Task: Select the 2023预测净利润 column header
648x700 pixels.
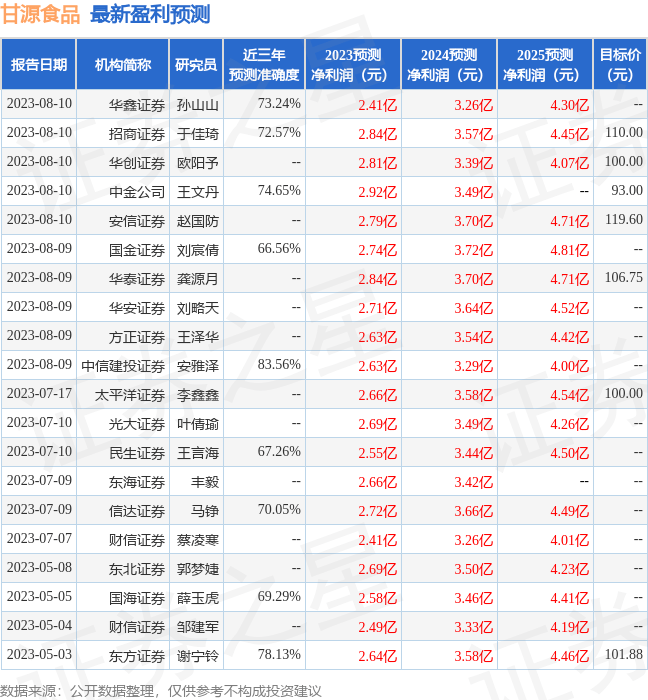Action: click(353, 65)
